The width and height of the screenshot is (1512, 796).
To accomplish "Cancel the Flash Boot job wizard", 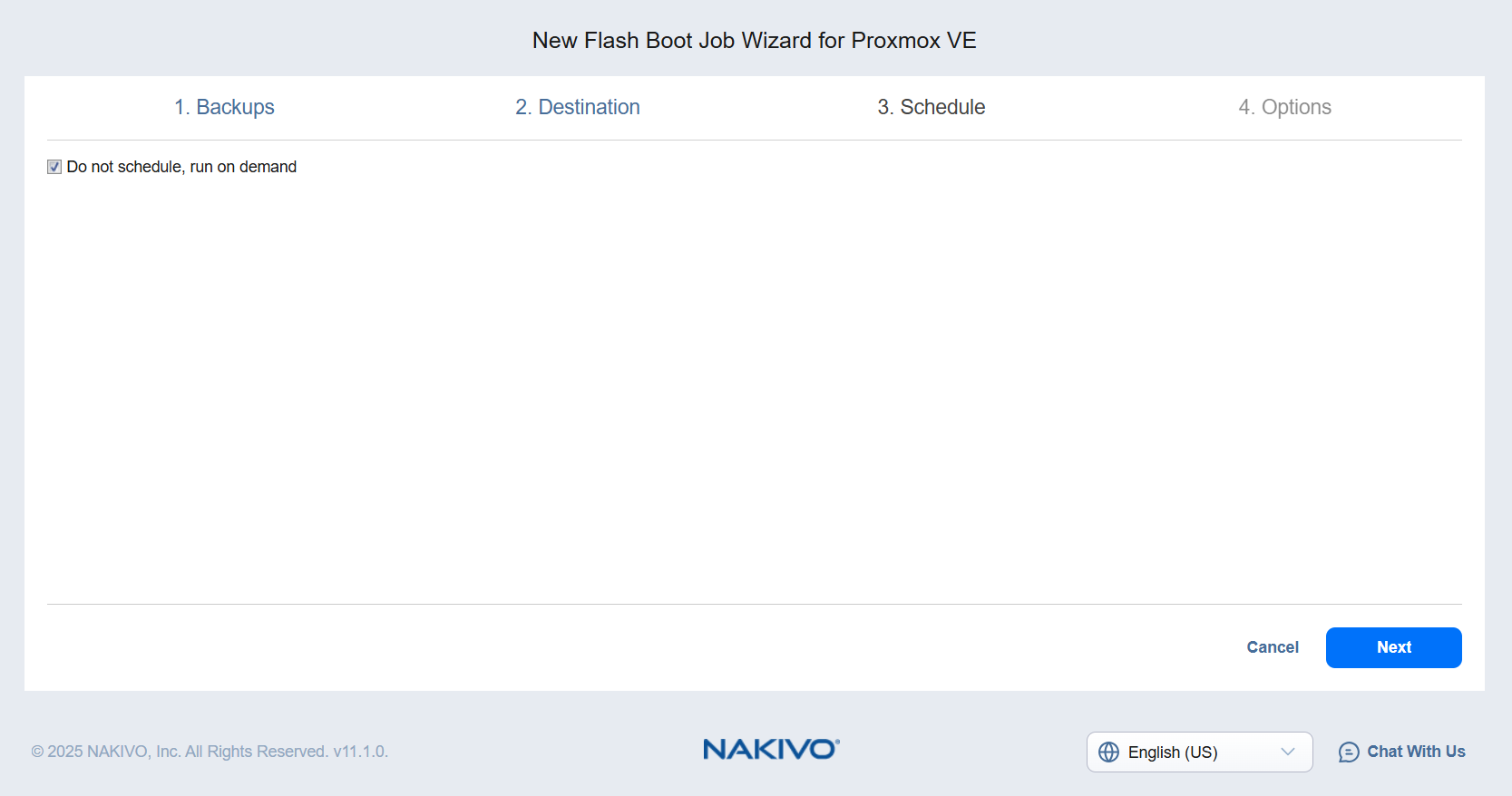I will pos(1273,647).
